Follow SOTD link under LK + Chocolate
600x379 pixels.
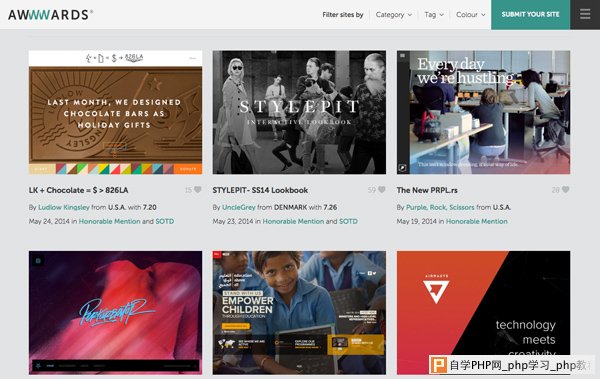click(165, 221)
